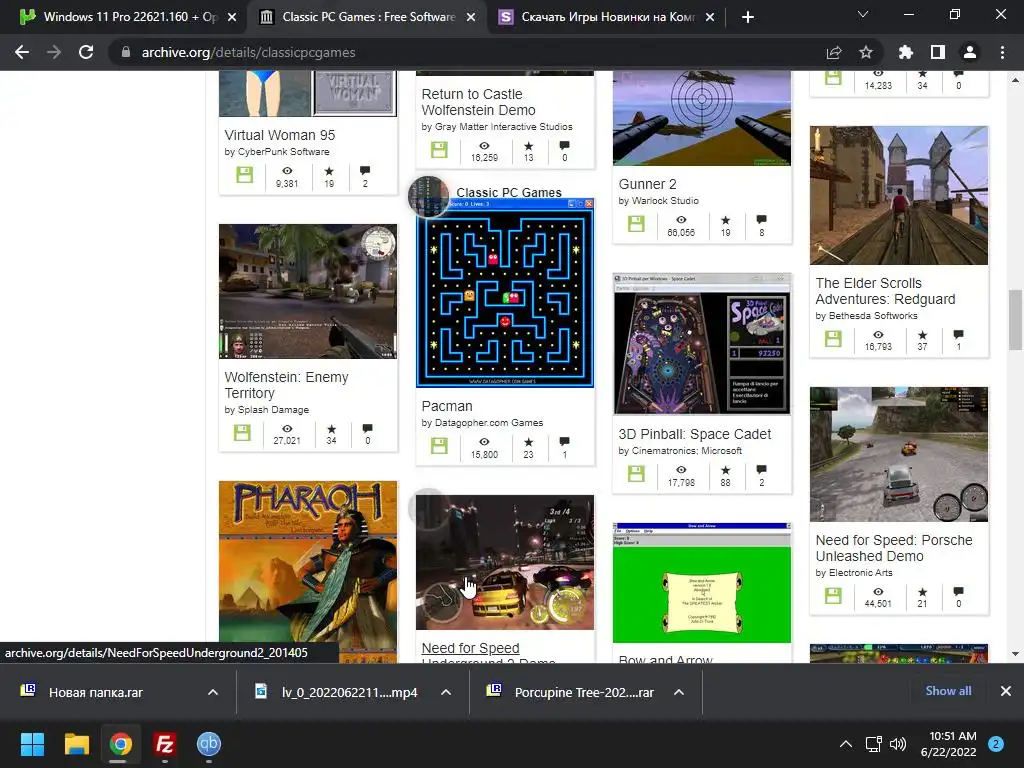Open the notification badge in system tray
The image size is (1024, 768).
click(996, 744)
